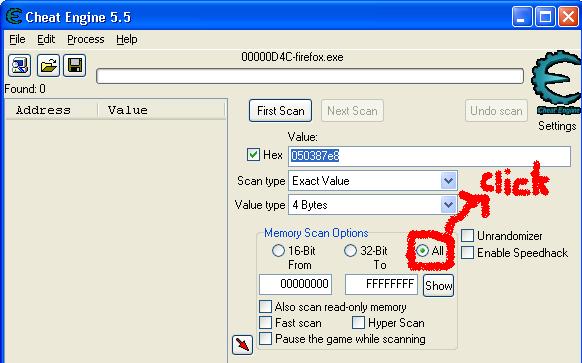Open the Help menu
The height and width of the screenshot is (363, 582).
[127, 39]
